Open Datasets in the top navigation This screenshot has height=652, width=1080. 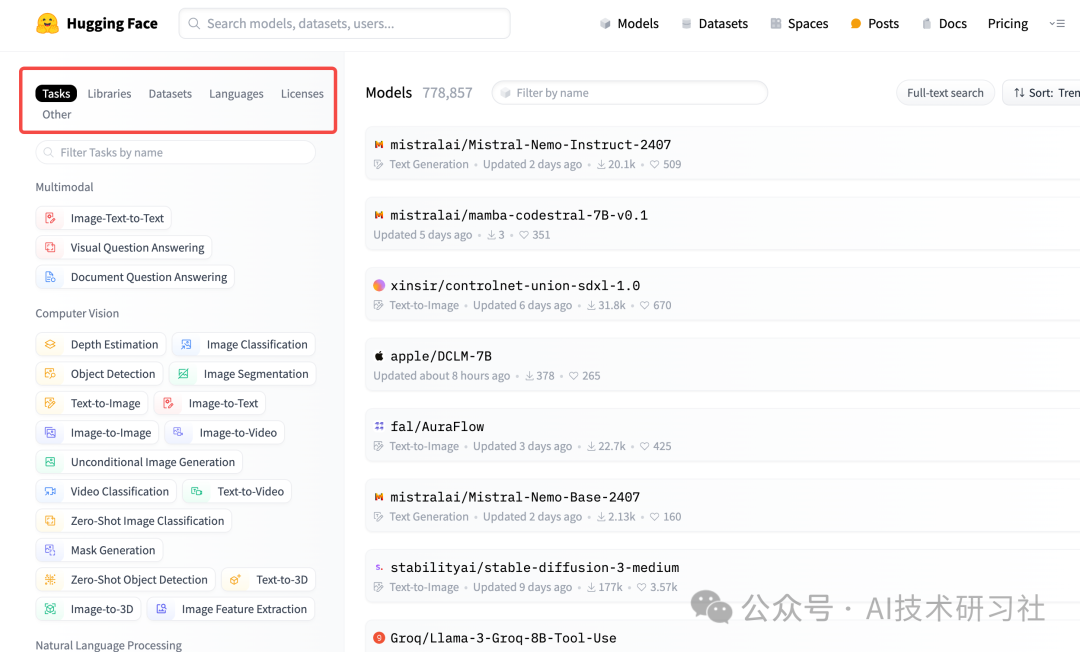pos(714,23)
